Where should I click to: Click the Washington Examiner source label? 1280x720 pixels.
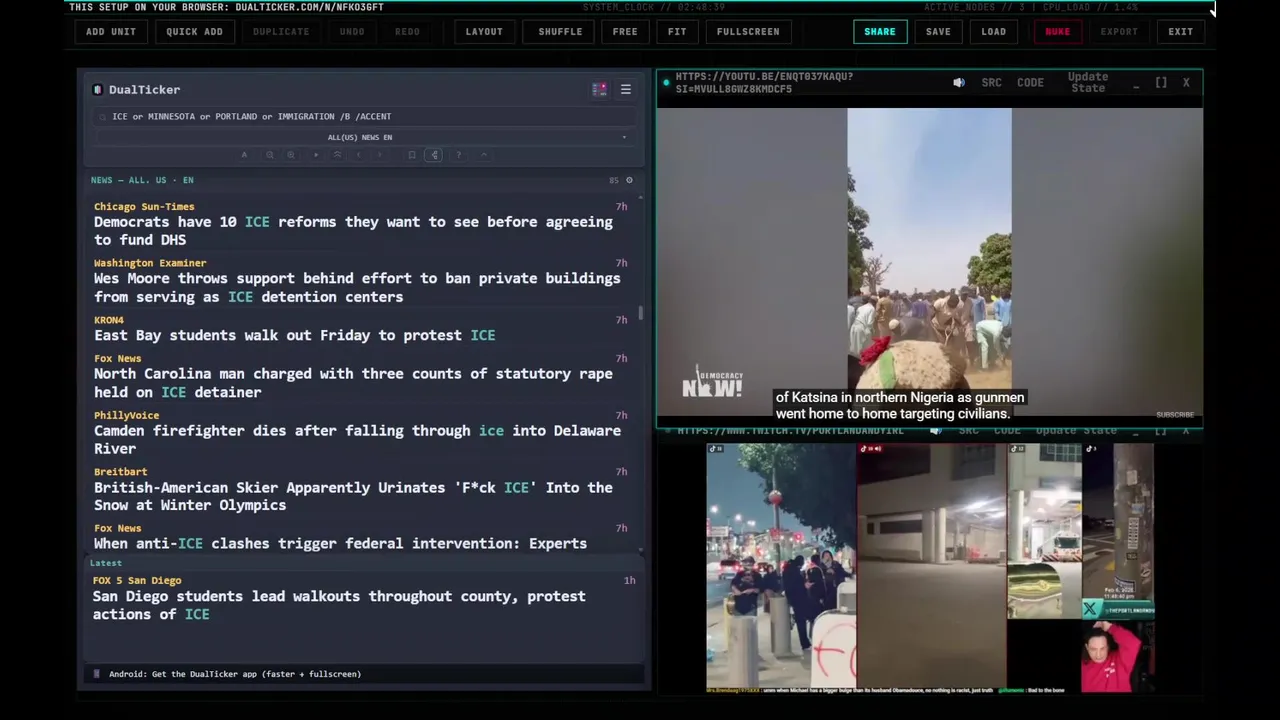coord(150,263)
